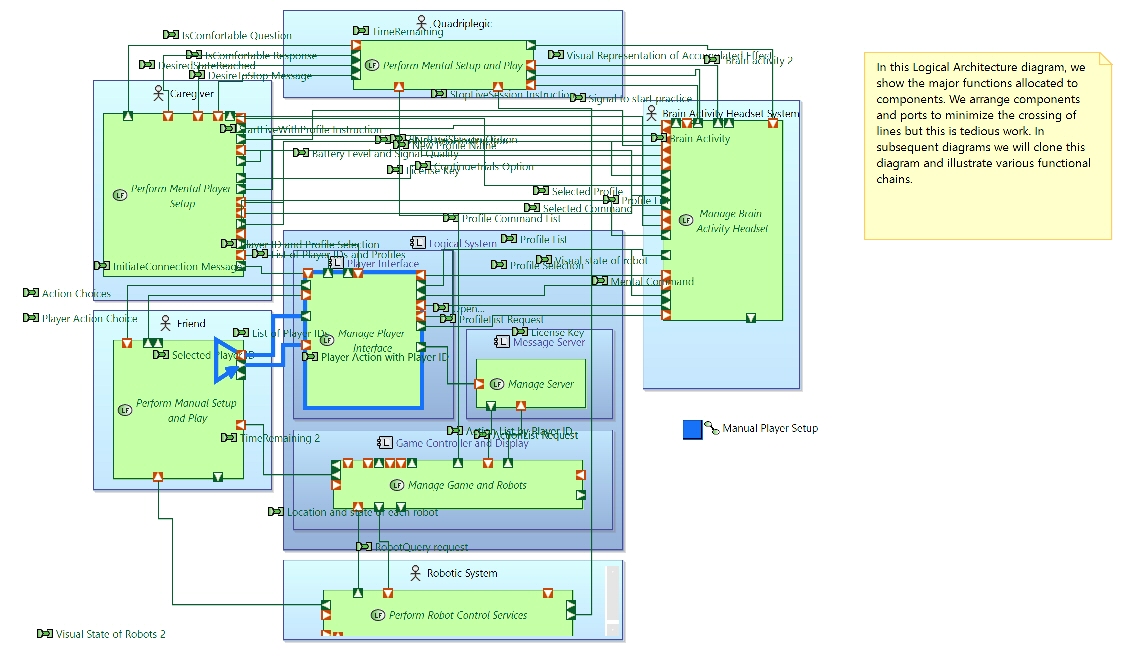Select the Friend actor stick-figure icon
The width and height of the screenshot is (1123, 665).
click(x=165, y=323)
